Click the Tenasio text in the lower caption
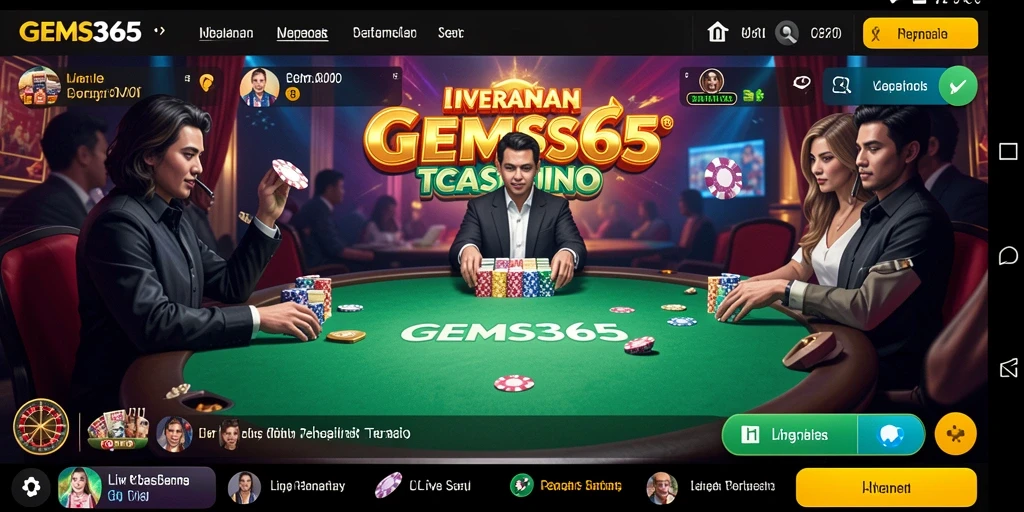This screenshot has height=512, width=1024. tap(388, 433)
